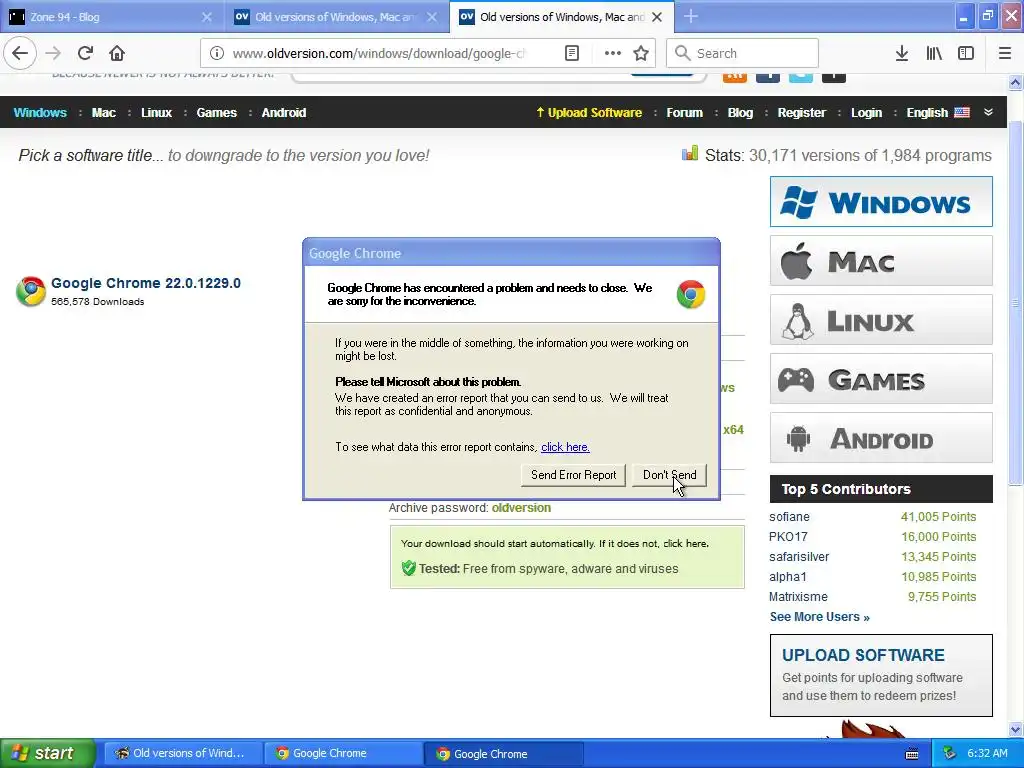Click the browser Back arrow button

click(20, 53)
